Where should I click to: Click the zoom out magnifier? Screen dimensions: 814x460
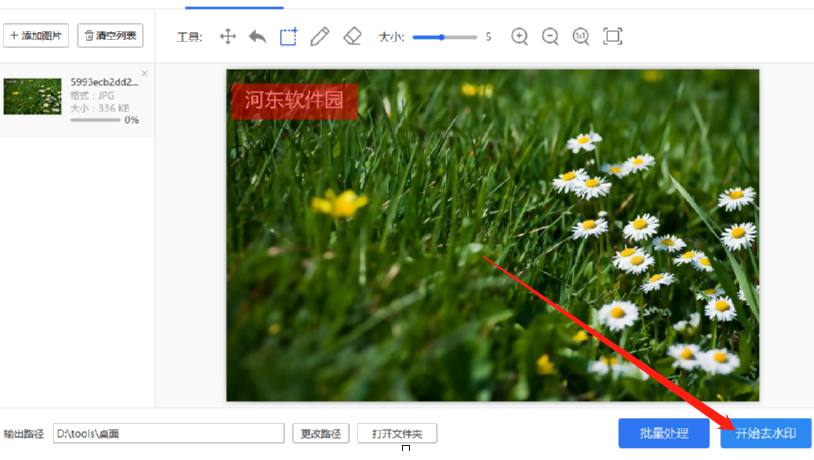click(550, 37)
